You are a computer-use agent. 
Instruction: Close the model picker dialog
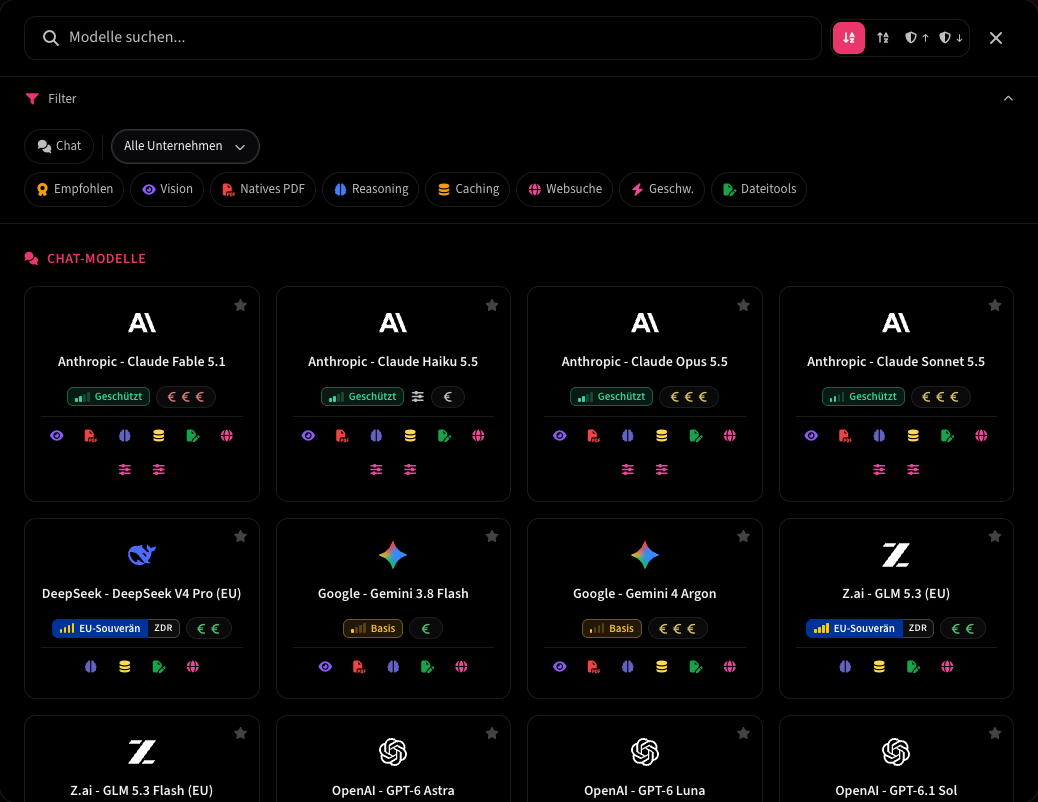pyautogui.click(x=996, y=38)
